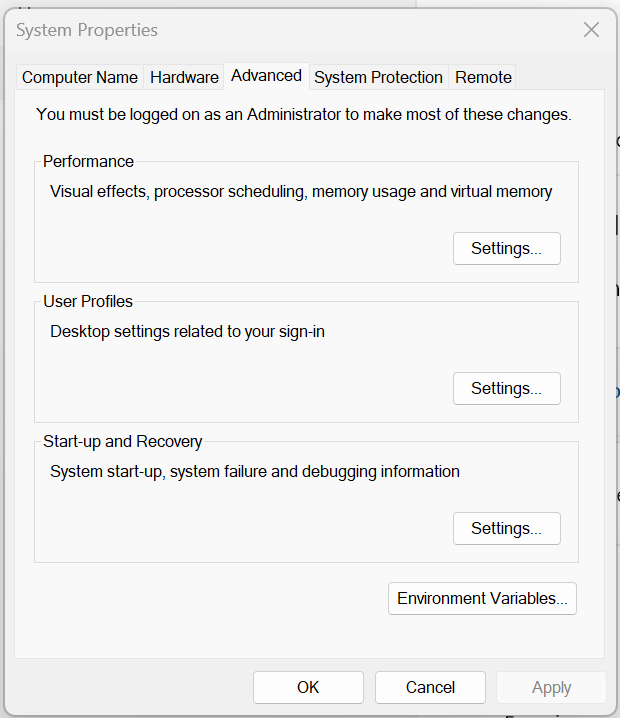620x718 pixels.
Task: Go to the System Protection tab
Action: tap(378, 77)
